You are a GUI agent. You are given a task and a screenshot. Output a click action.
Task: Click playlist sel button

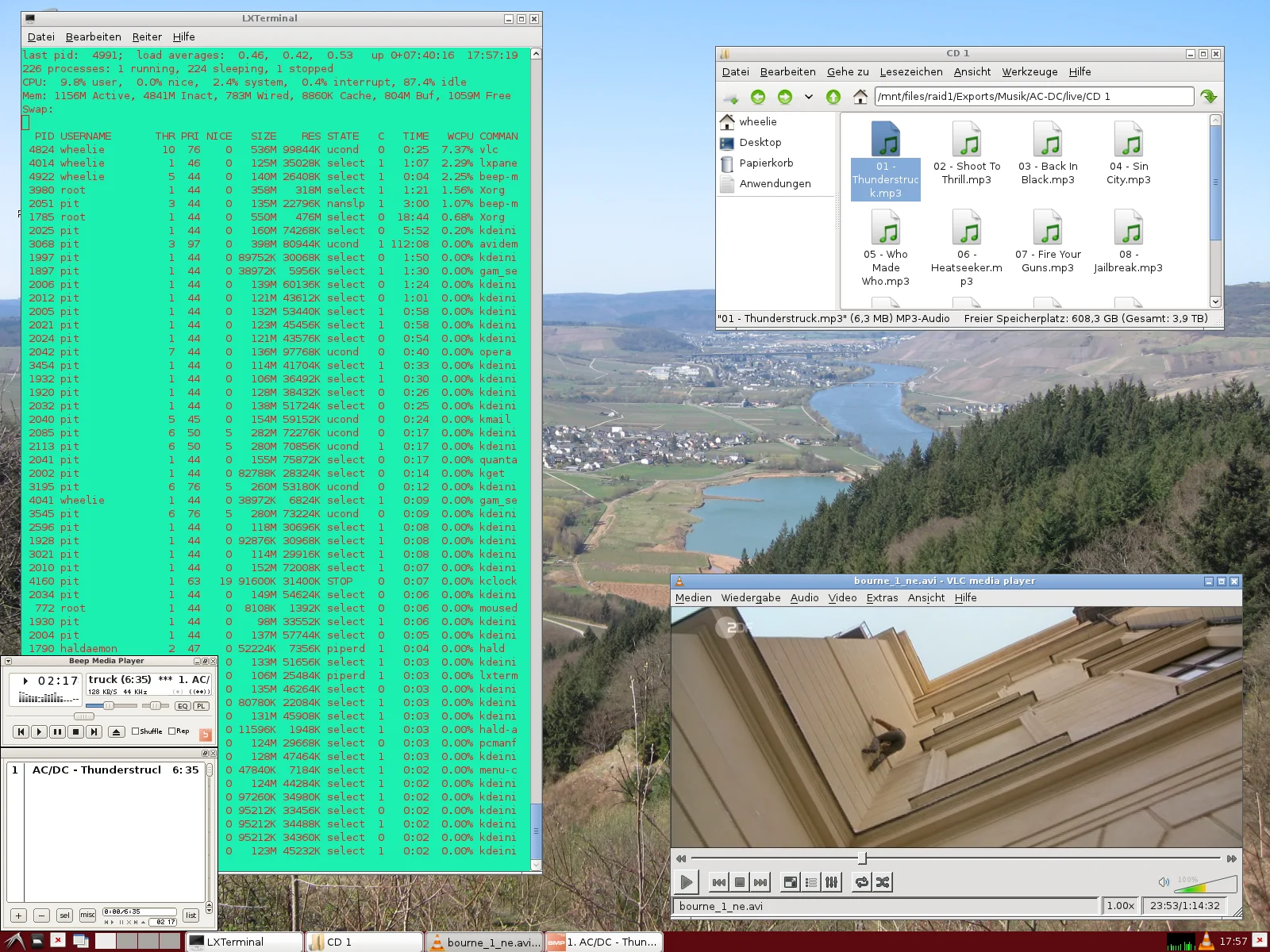coord(64,915)
